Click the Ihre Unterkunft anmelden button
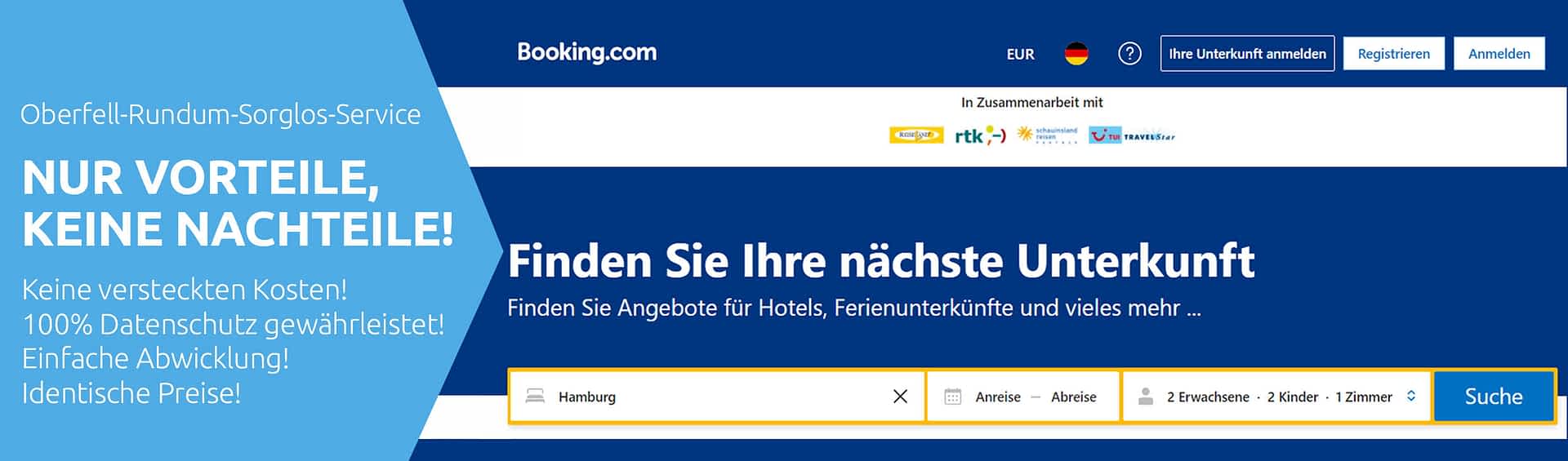 [1247, 53]
